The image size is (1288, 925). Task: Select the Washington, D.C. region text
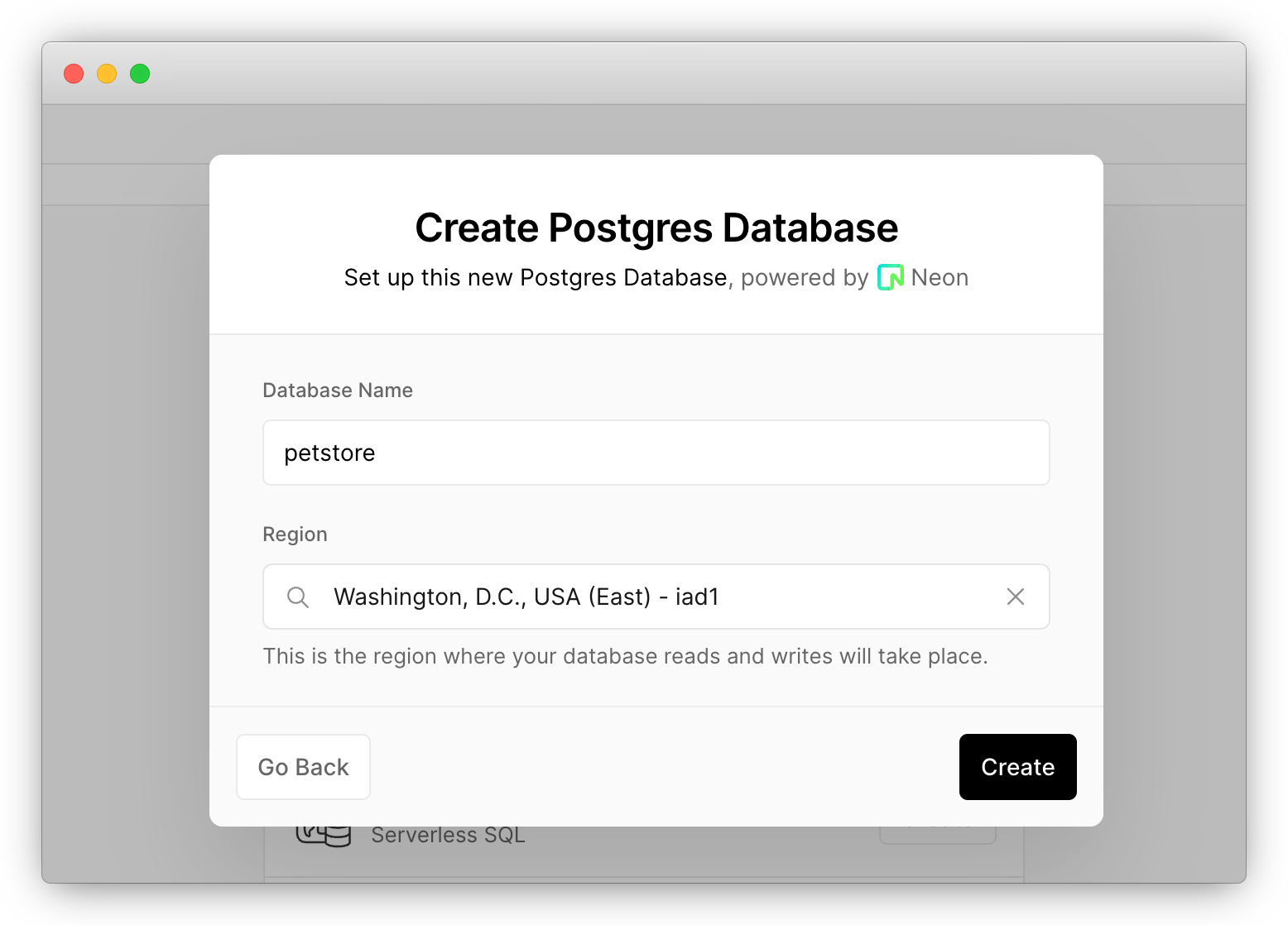[526, 597]
